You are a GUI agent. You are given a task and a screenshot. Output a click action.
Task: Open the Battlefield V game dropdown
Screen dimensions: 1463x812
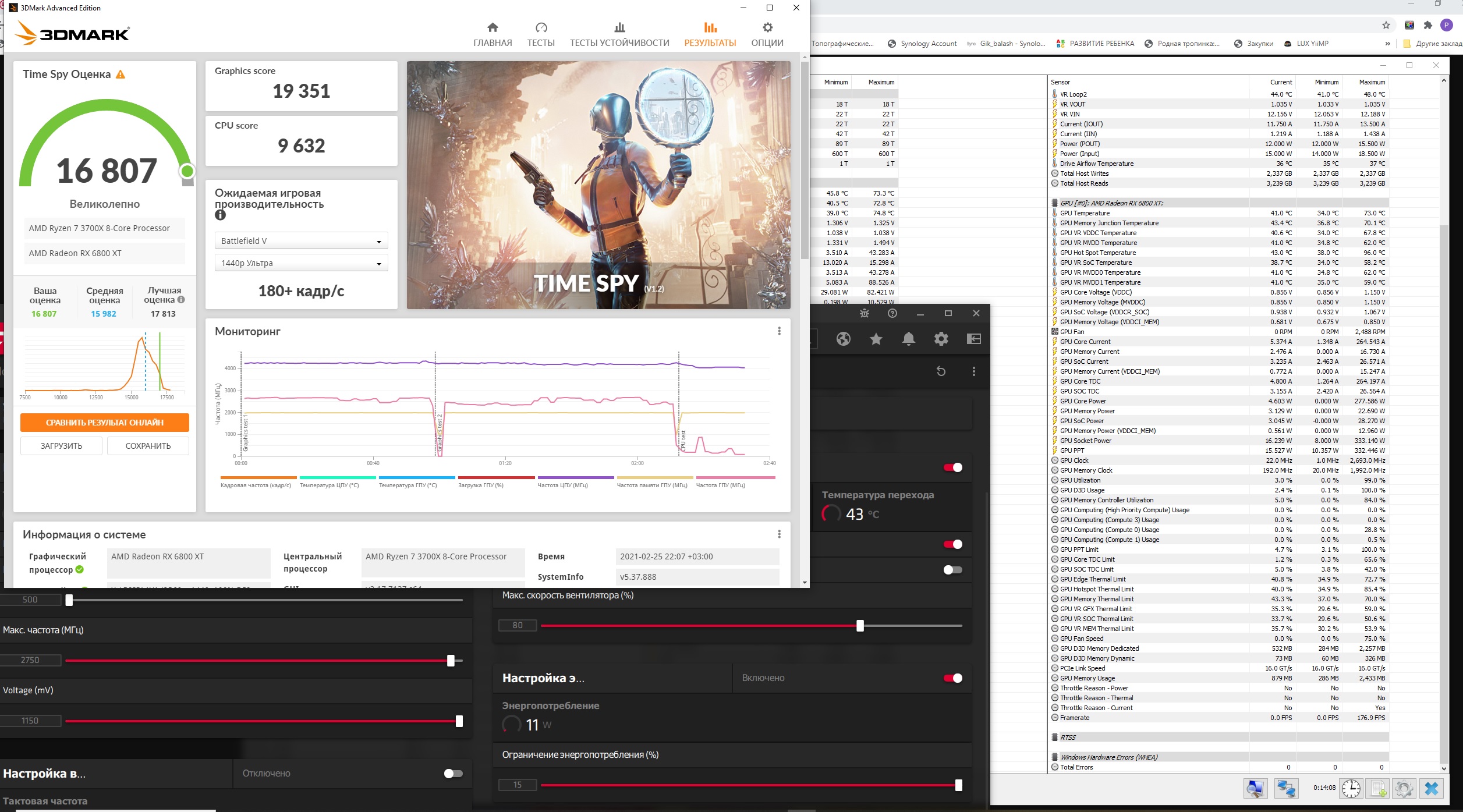pos(301,241)
